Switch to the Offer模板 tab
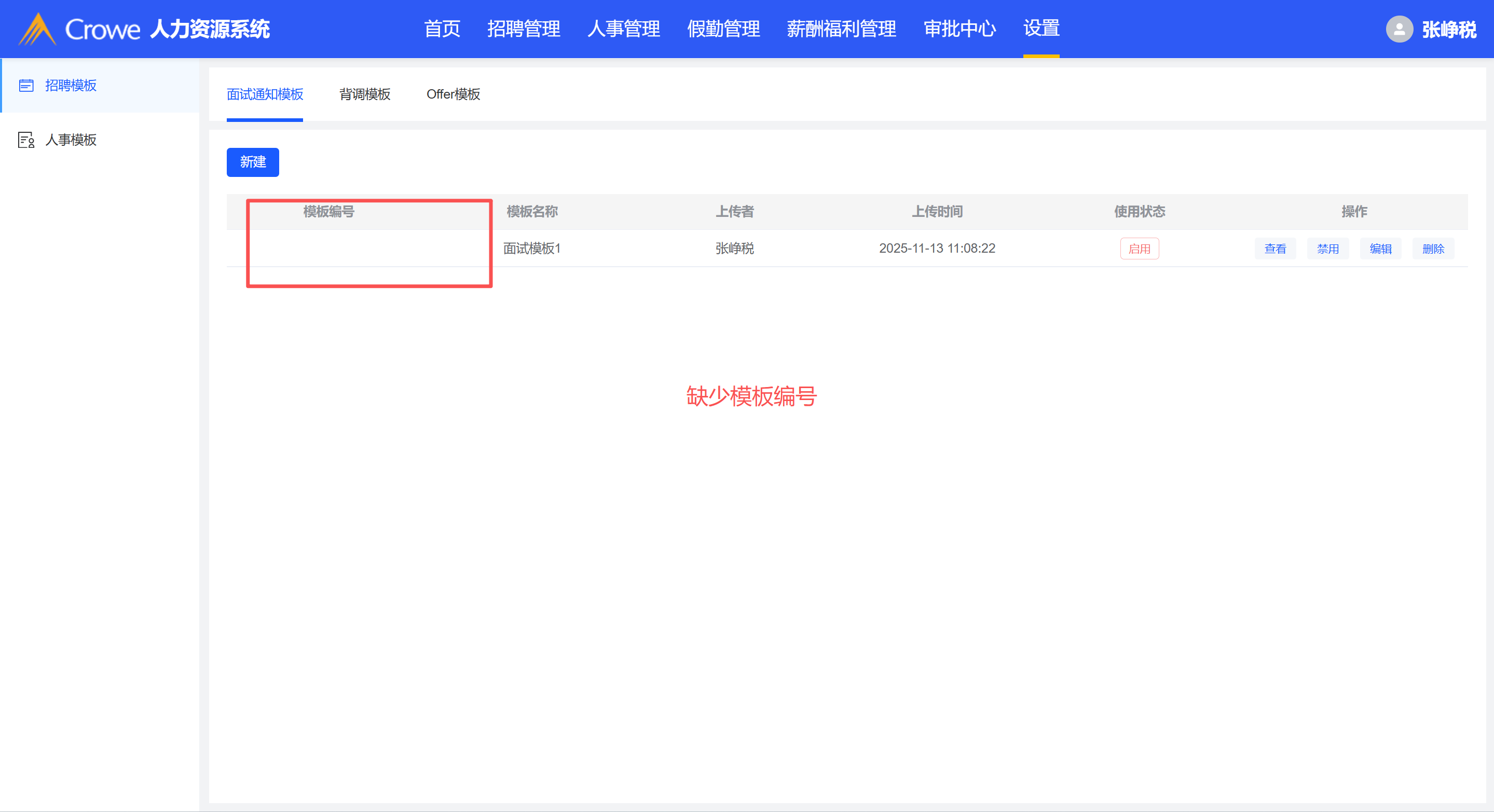The width and height of the screenshot is (1494, 812). 453,94
